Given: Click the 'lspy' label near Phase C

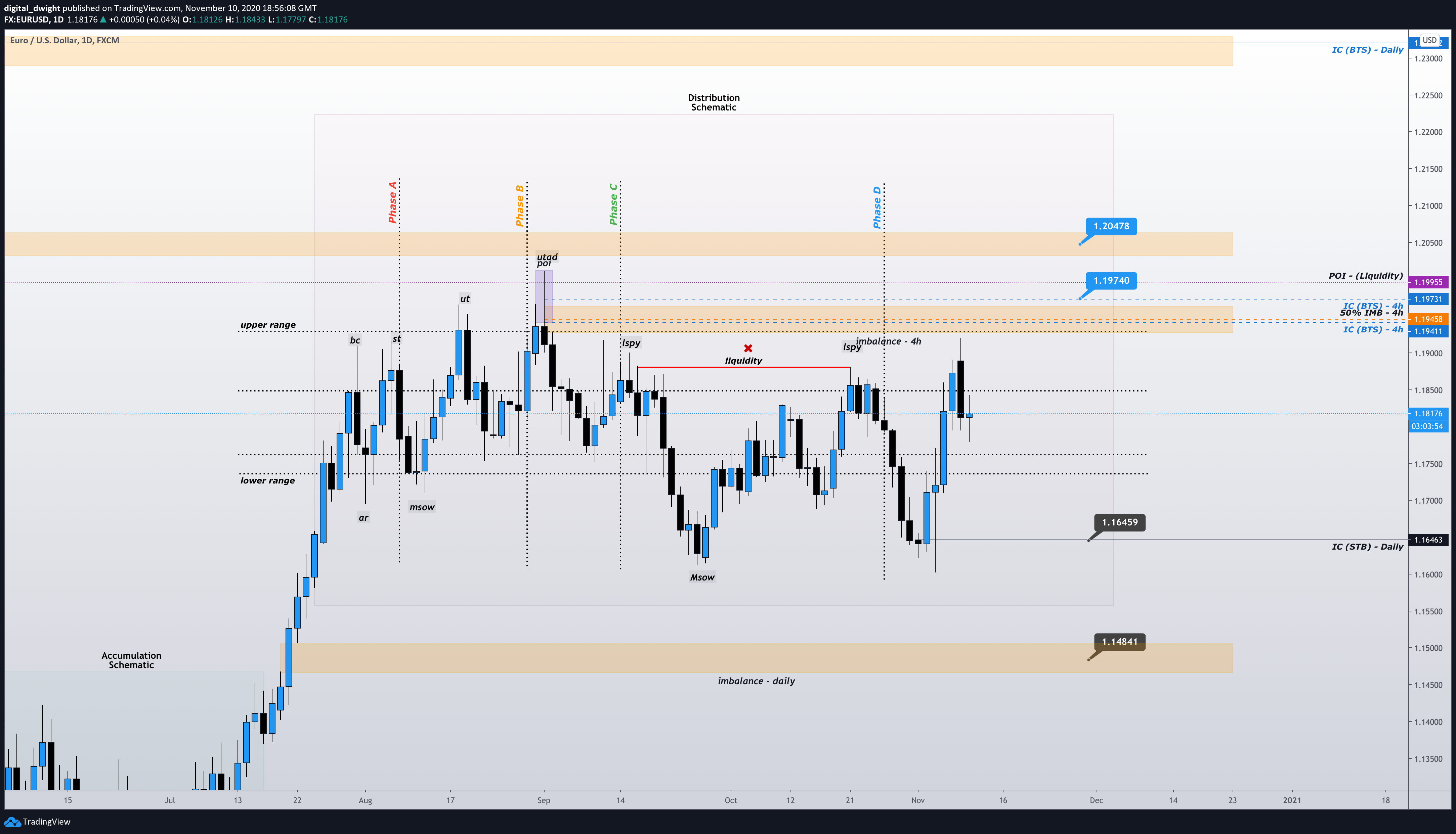Looking at the screenshot, I should (x=631, y=343).
